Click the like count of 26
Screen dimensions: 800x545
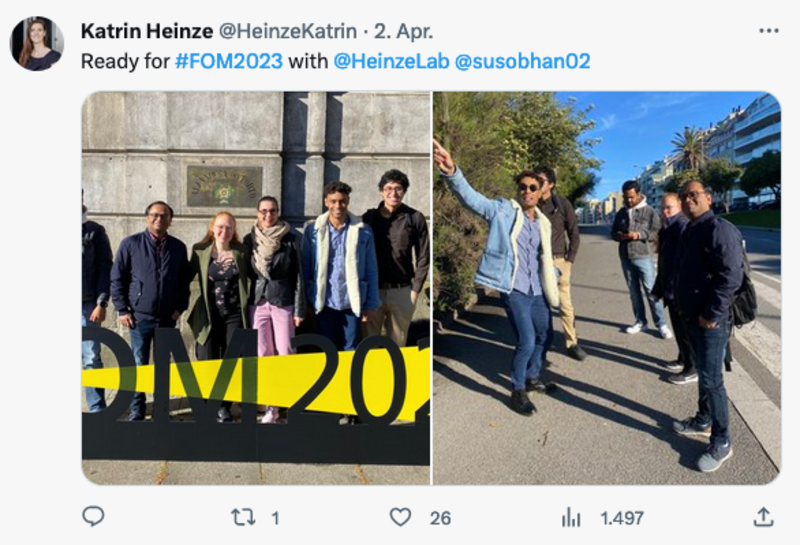click(x=440, y=518)
